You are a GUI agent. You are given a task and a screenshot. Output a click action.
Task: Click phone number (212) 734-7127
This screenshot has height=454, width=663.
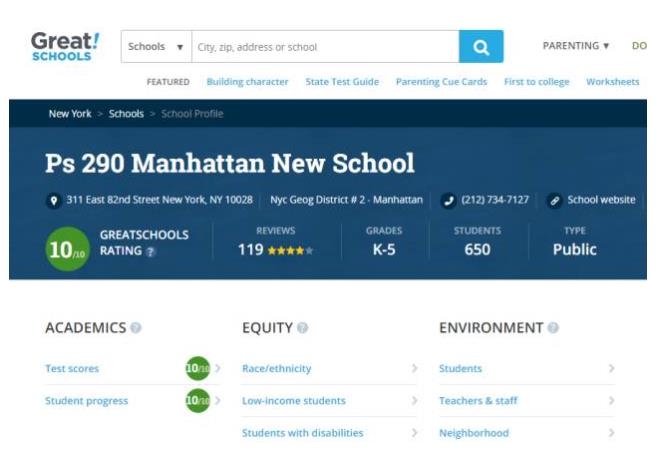coord(495,200)
